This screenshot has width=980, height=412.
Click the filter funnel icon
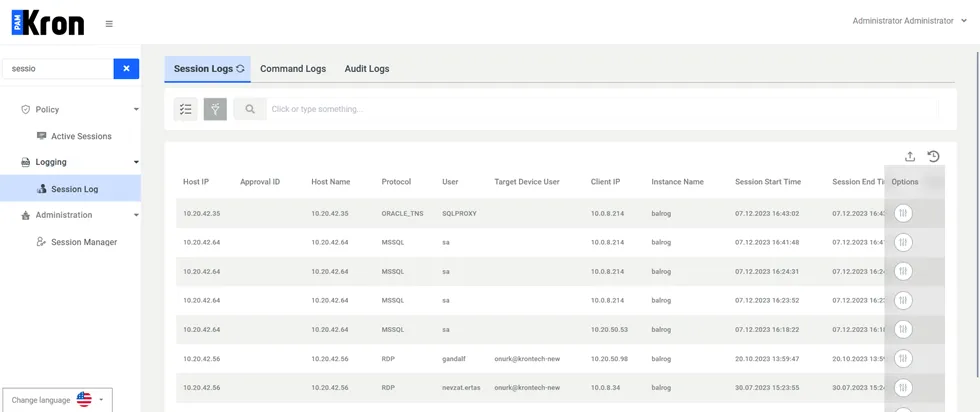(215, 109)
